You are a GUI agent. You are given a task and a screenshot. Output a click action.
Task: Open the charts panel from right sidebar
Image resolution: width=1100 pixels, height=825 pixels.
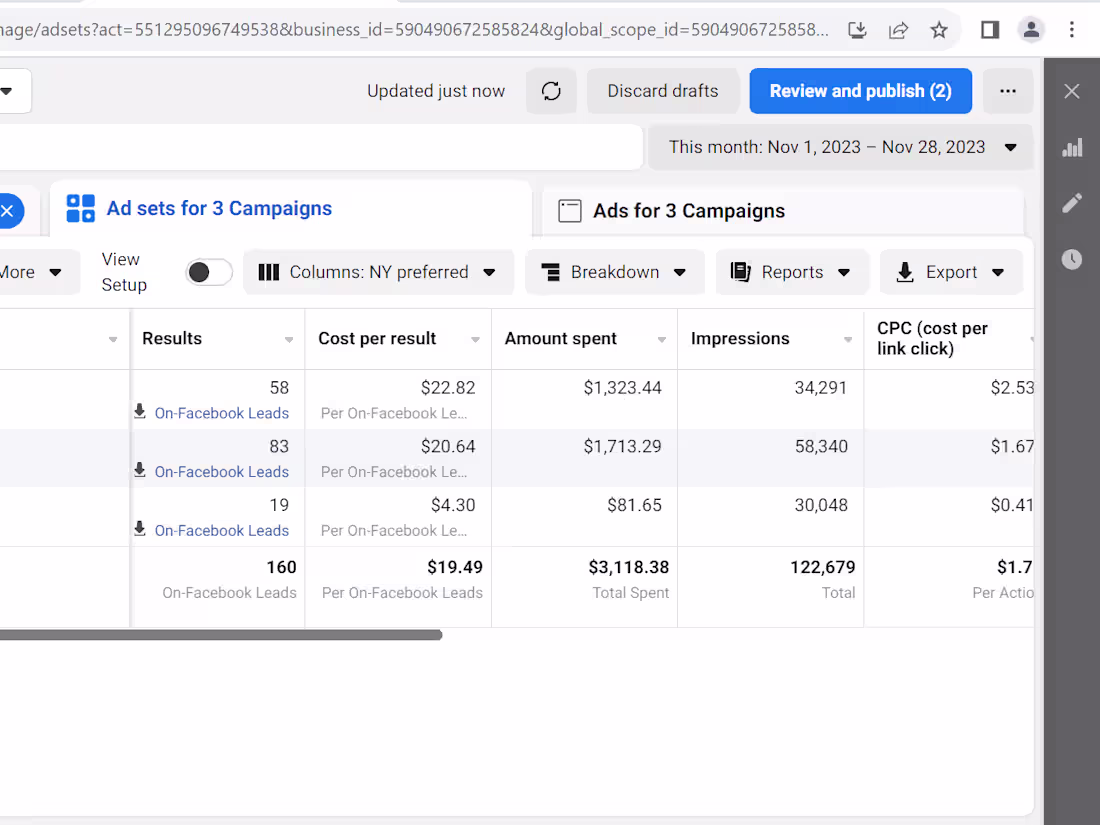[1072, 147]
